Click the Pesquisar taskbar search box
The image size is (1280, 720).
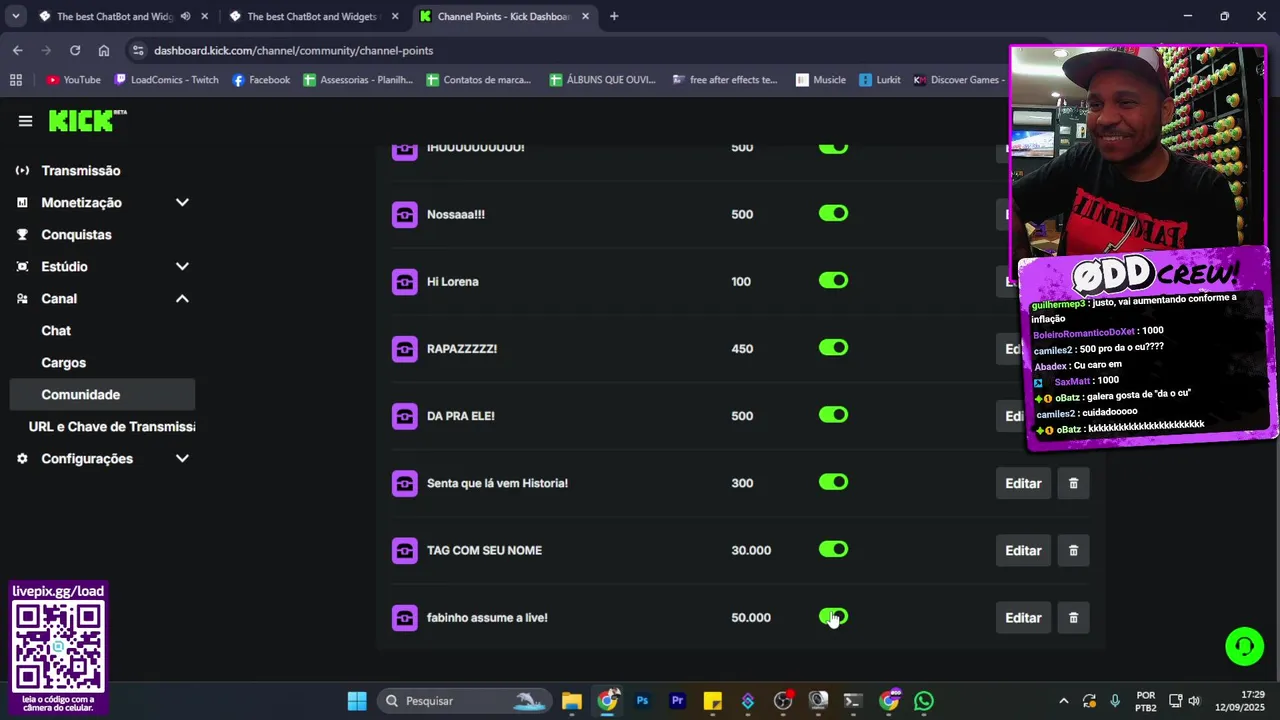click(465, 701)
